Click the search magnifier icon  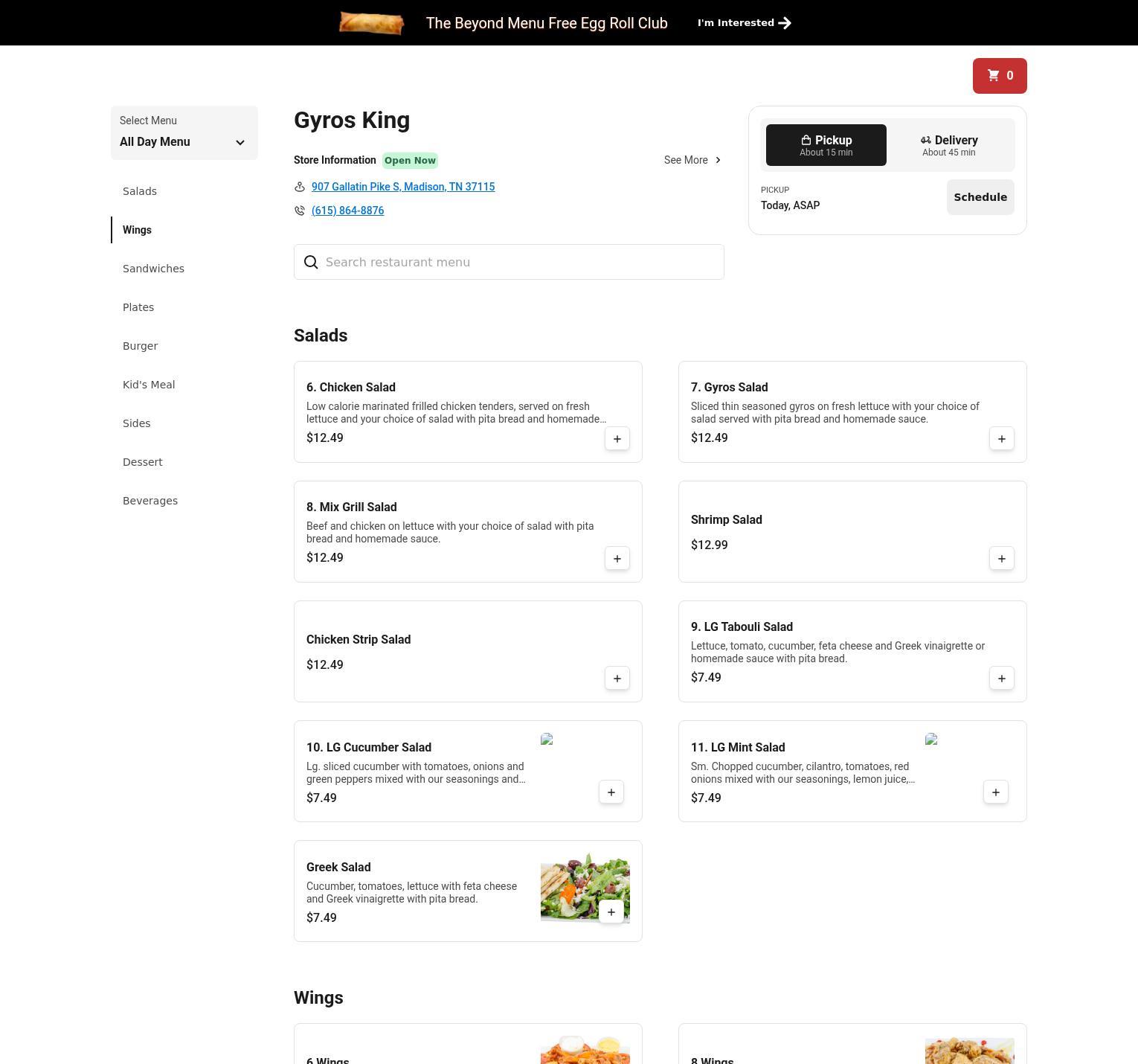coord(311,262)
